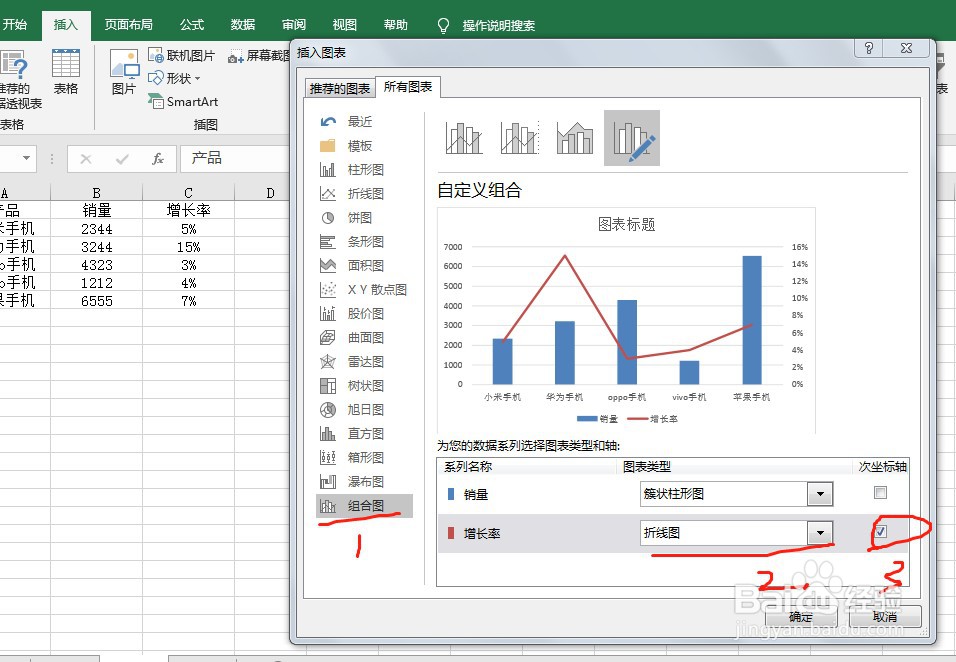956x662 pixels.
Task: Click the insert function fx icon
Action: coord(158,159)
